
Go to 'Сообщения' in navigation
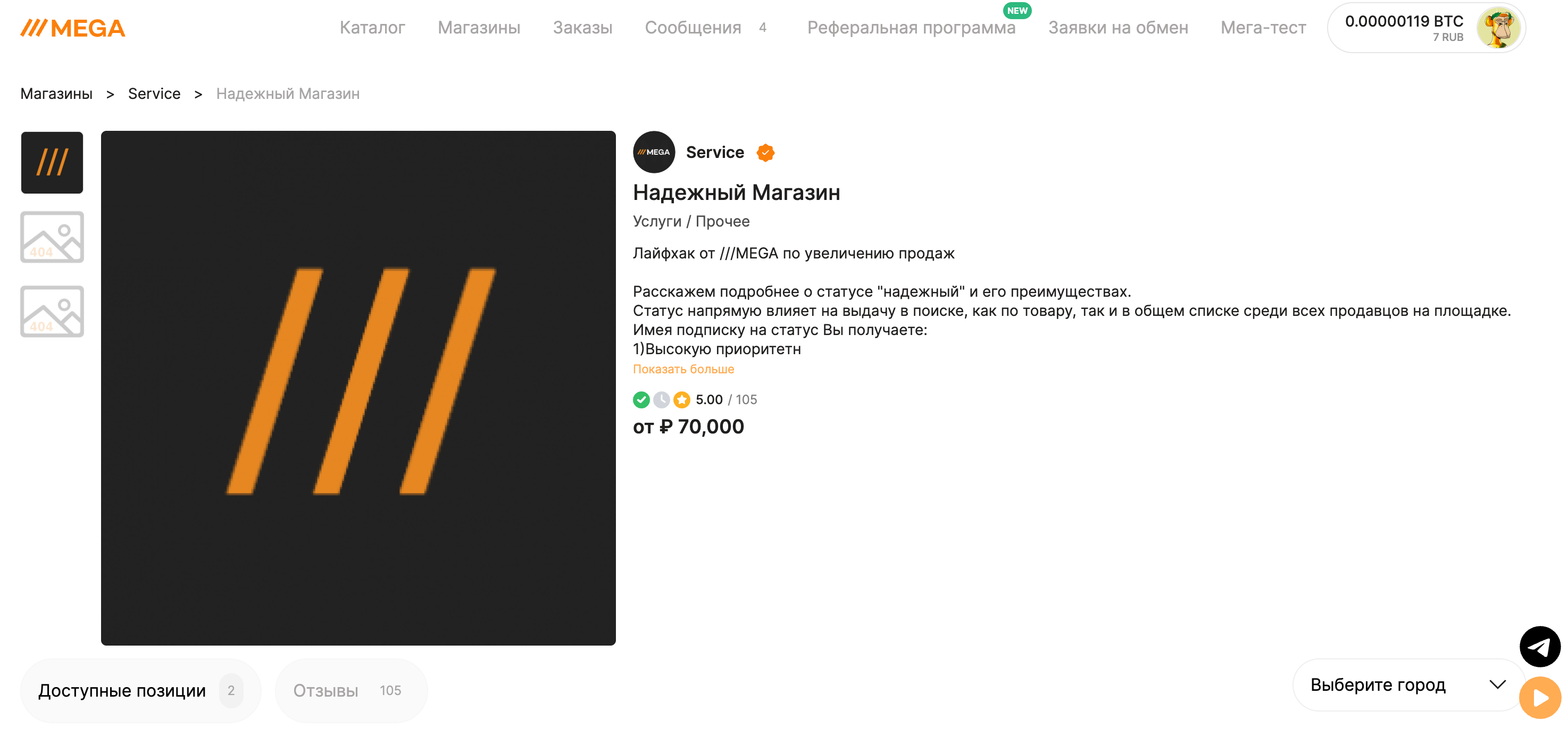coord(693,28)
